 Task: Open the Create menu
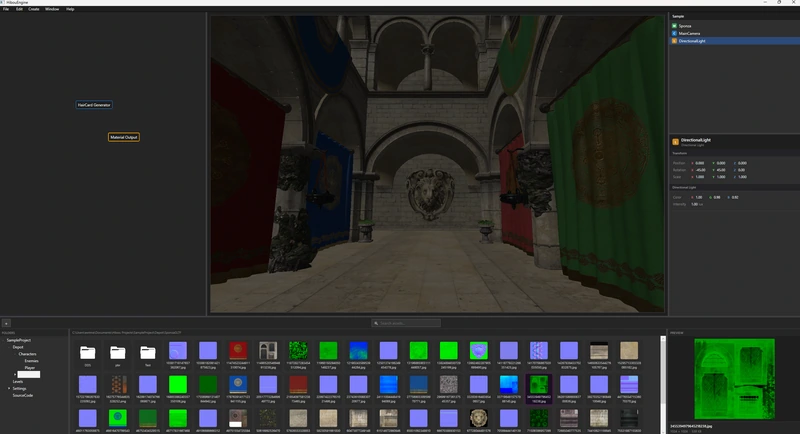coord(34,9)
